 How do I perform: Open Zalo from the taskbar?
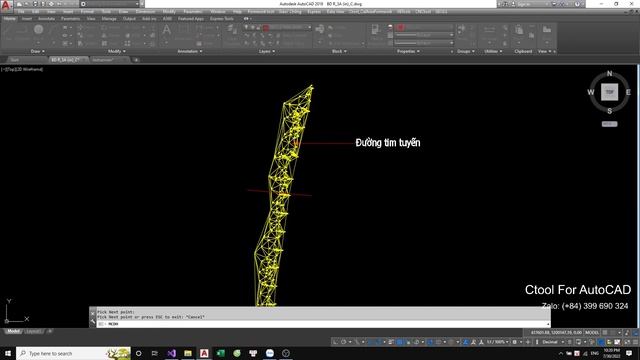(270, 353)
